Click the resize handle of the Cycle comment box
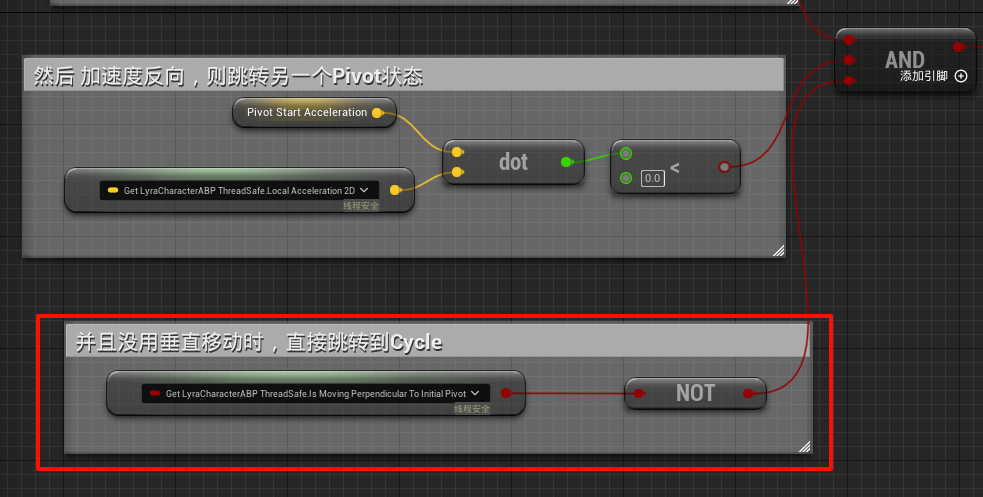 805,446
